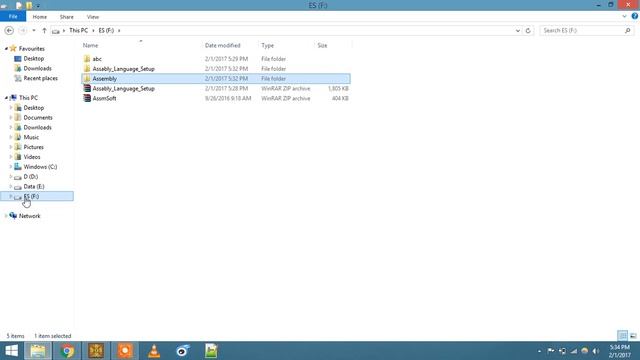
Task: Collapse the Favourites tree group
Action: (6, 49)
